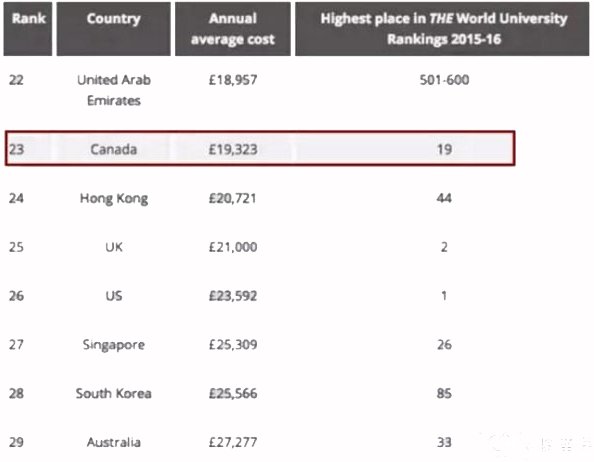Select the US country cell

coord(114,296)
